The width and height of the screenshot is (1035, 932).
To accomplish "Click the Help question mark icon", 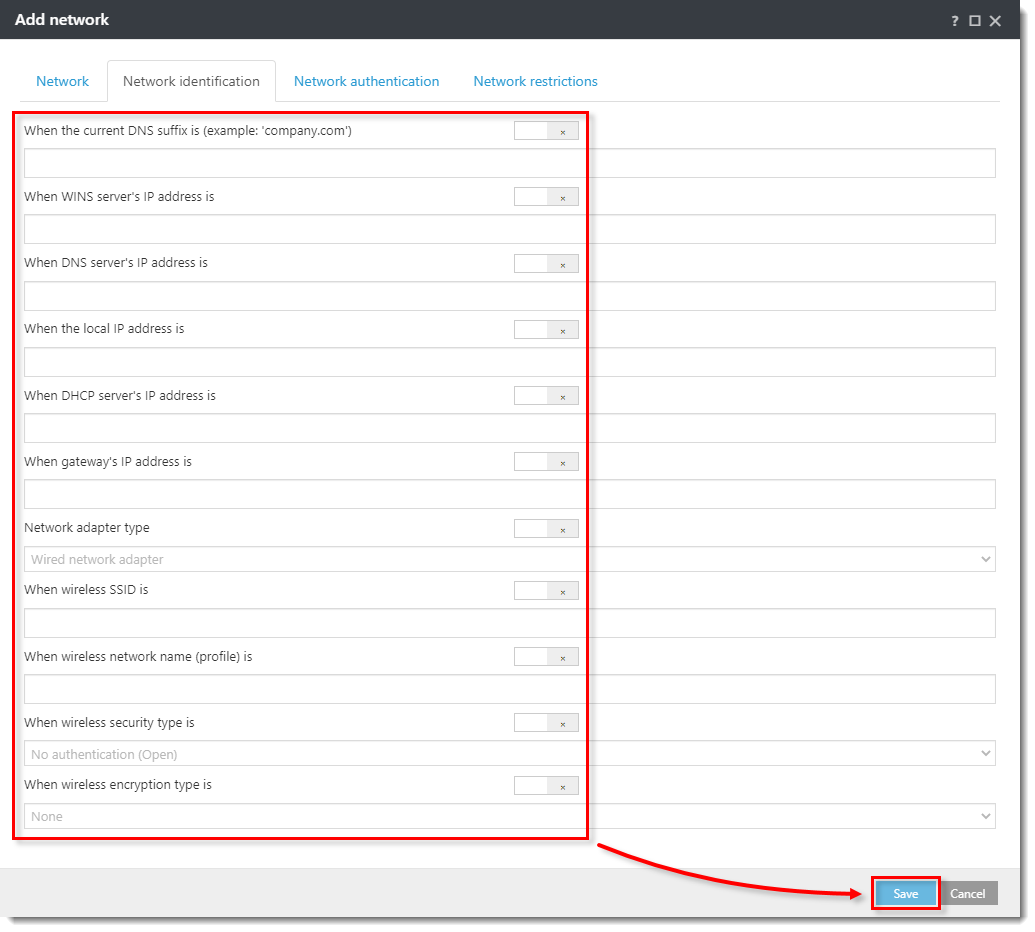I will (x=954, y=20).
